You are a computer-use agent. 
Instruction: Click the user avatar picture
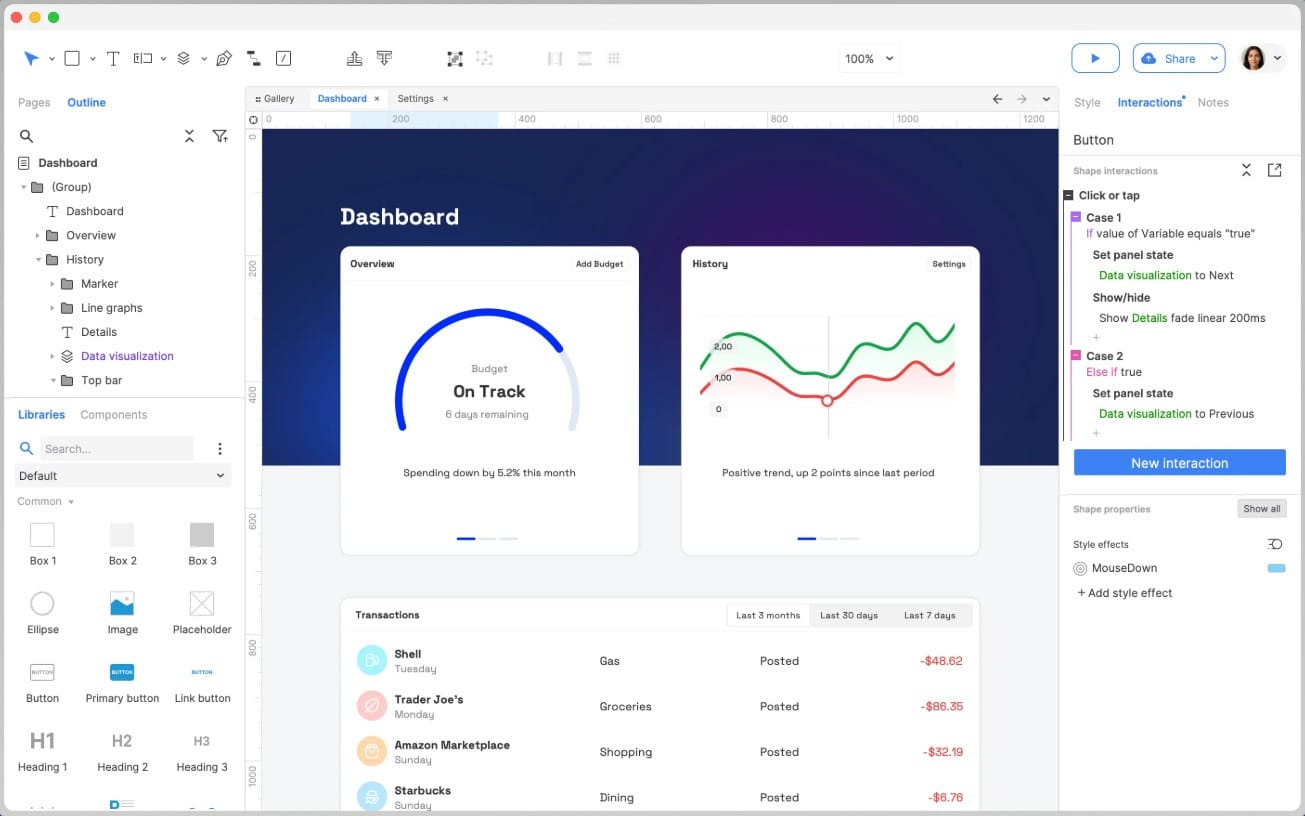pyautogui.click(x=1253, y=58)
